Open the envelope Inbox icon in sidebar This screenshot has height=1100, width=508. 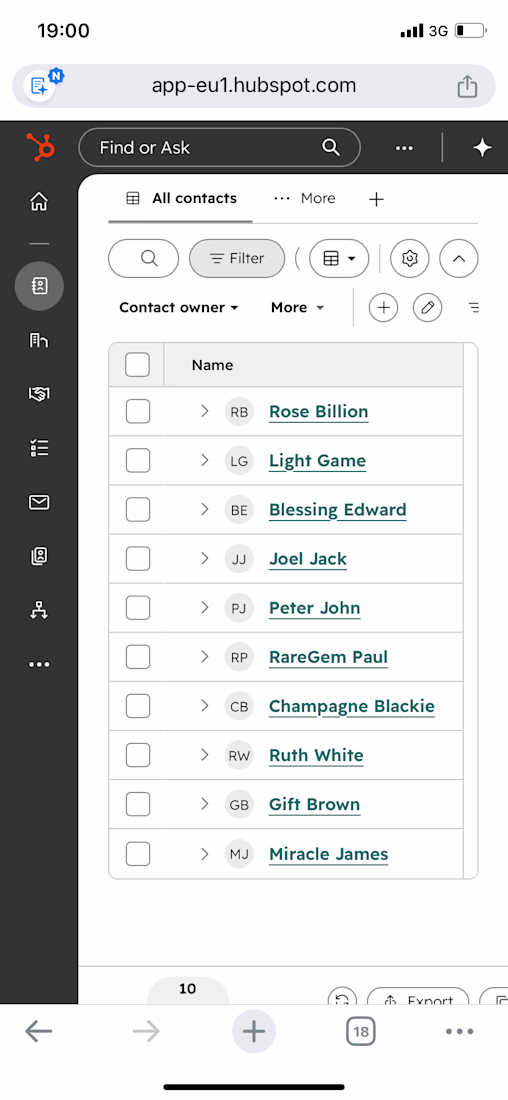[x=39, y=502]
